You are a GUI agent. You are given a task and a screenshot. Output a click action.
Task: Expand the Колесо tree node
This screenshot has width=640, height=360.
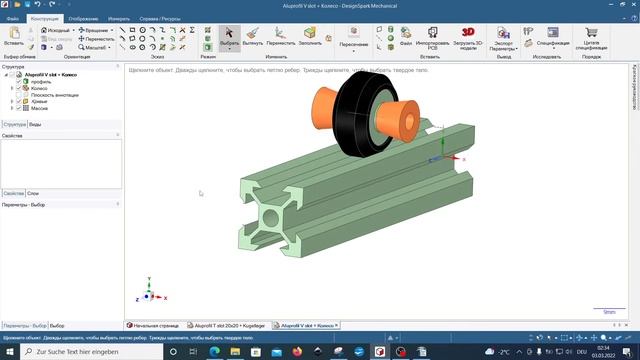pyautogui.click(x=12, y=88)
